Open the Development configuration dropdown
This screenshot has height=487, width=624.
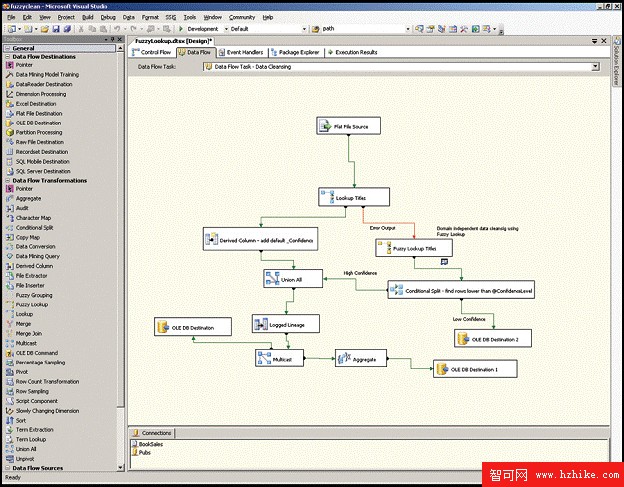226,29
